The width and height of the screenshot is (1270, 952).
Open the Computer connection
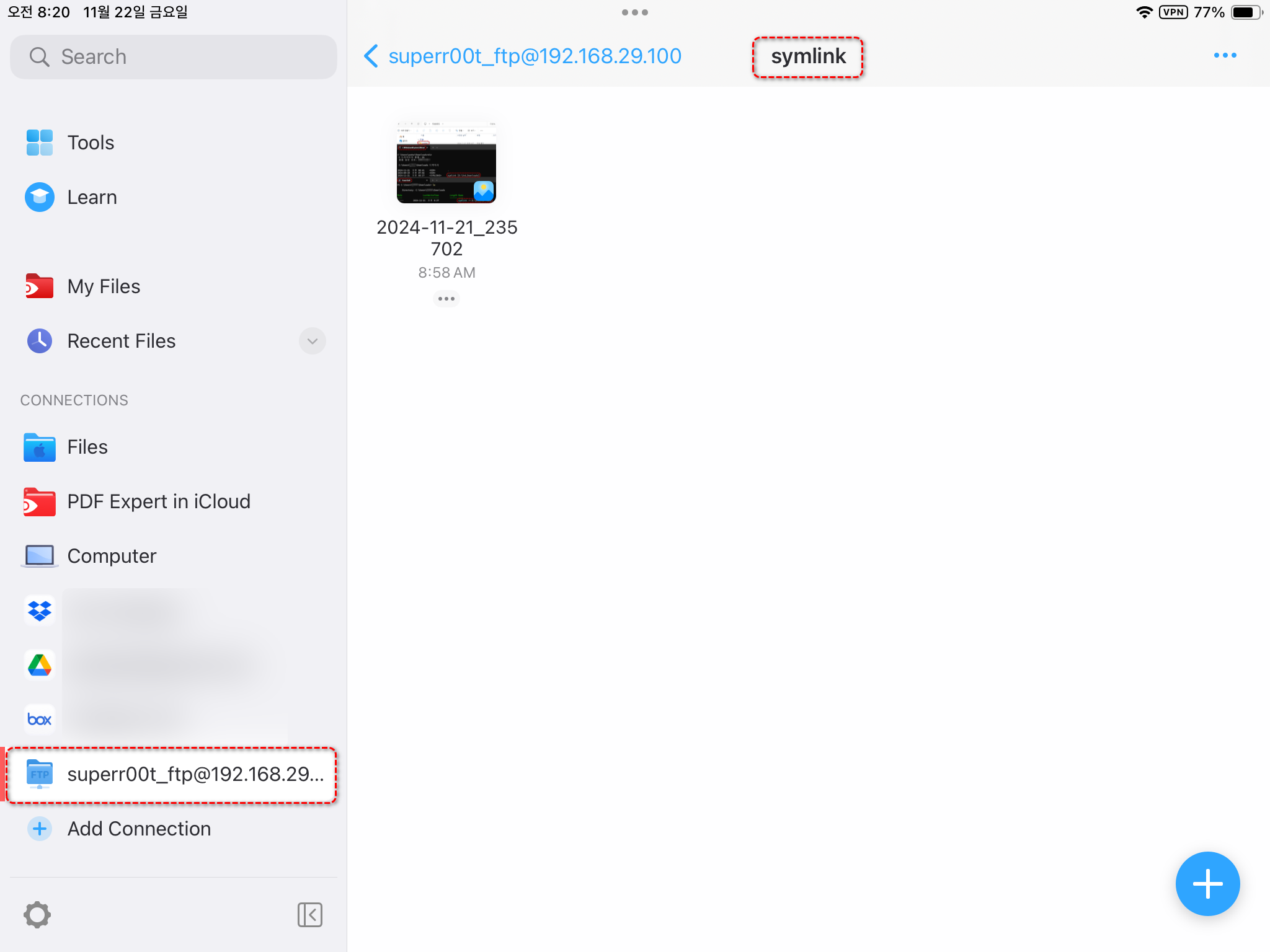click(112, 556)
